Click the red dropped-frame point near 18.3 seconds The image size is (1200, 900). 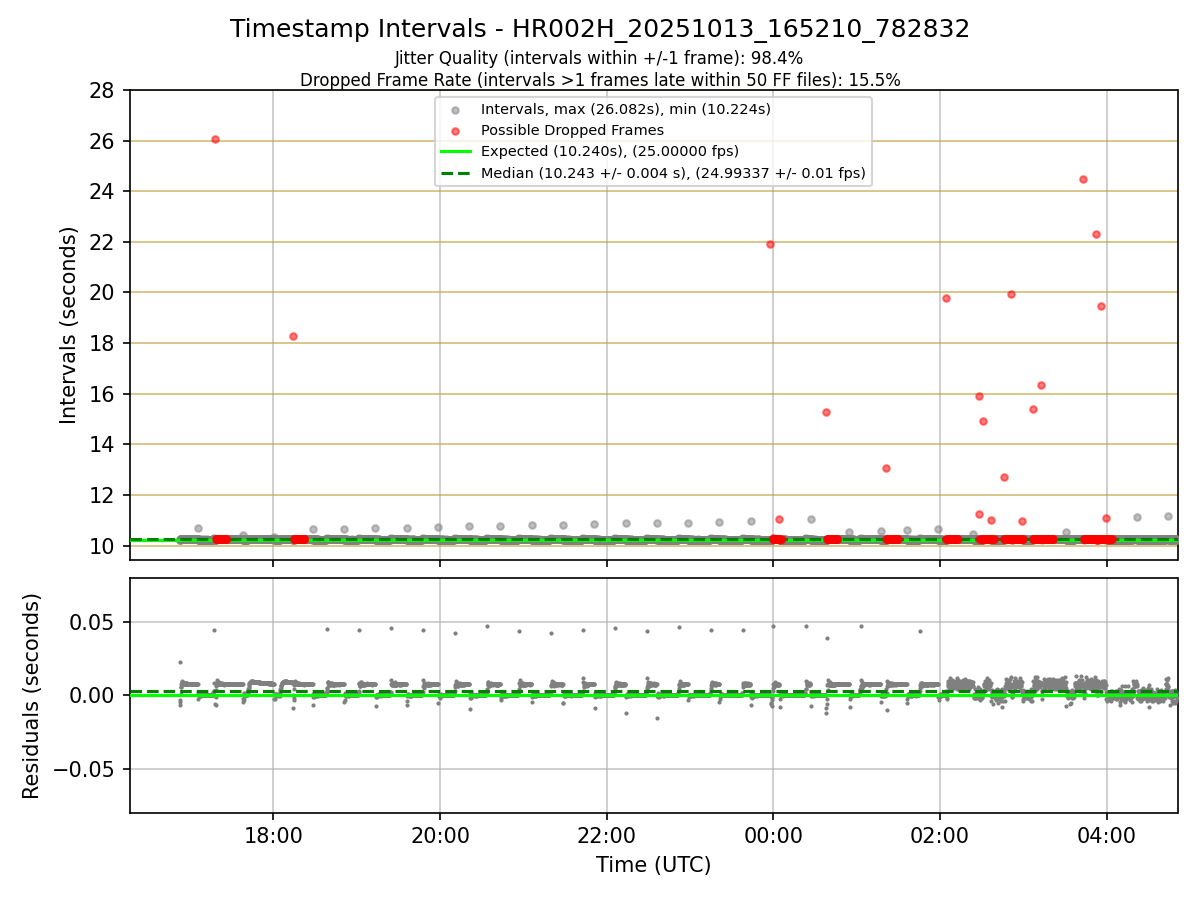click(293, 336)
